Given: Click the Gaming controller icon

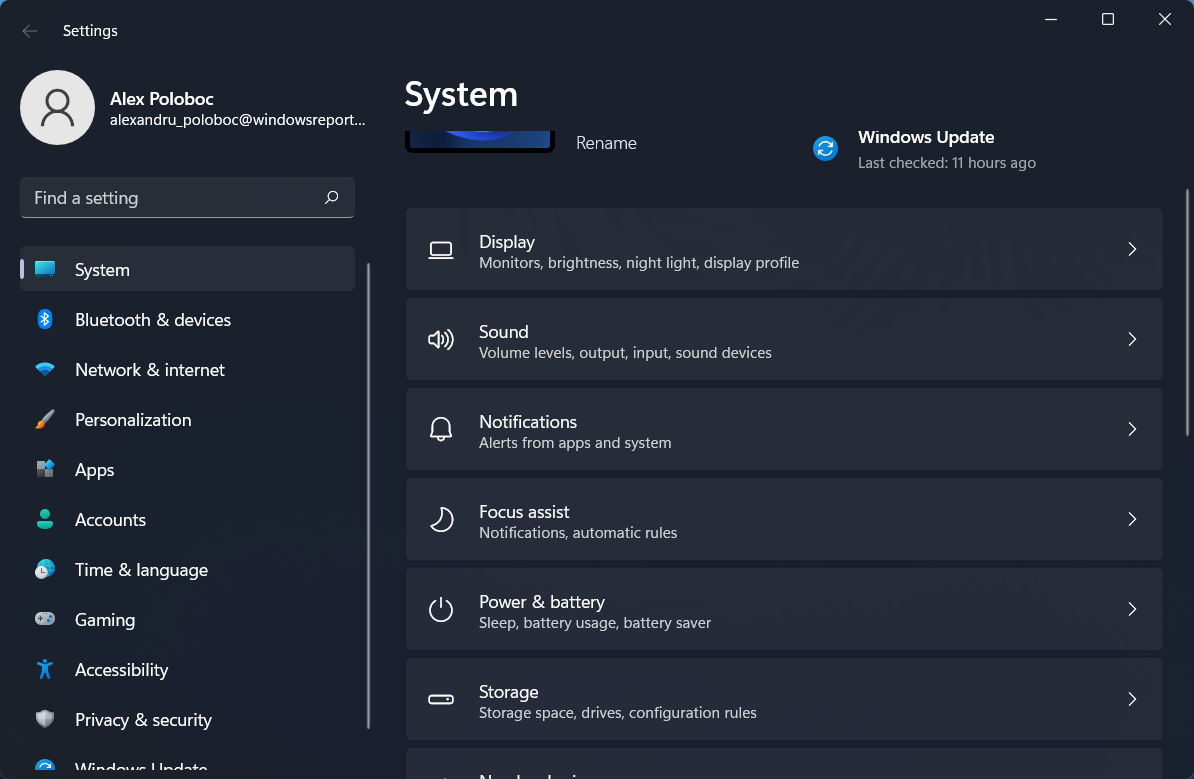Looking at the screenshot, I should click(x=45, y=620).
